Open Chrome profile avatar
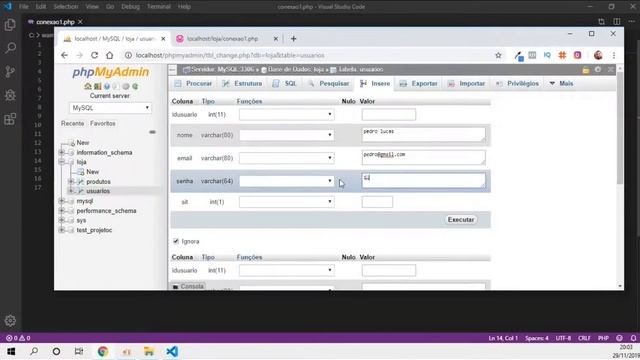640x360 pixels. (598, 55)
